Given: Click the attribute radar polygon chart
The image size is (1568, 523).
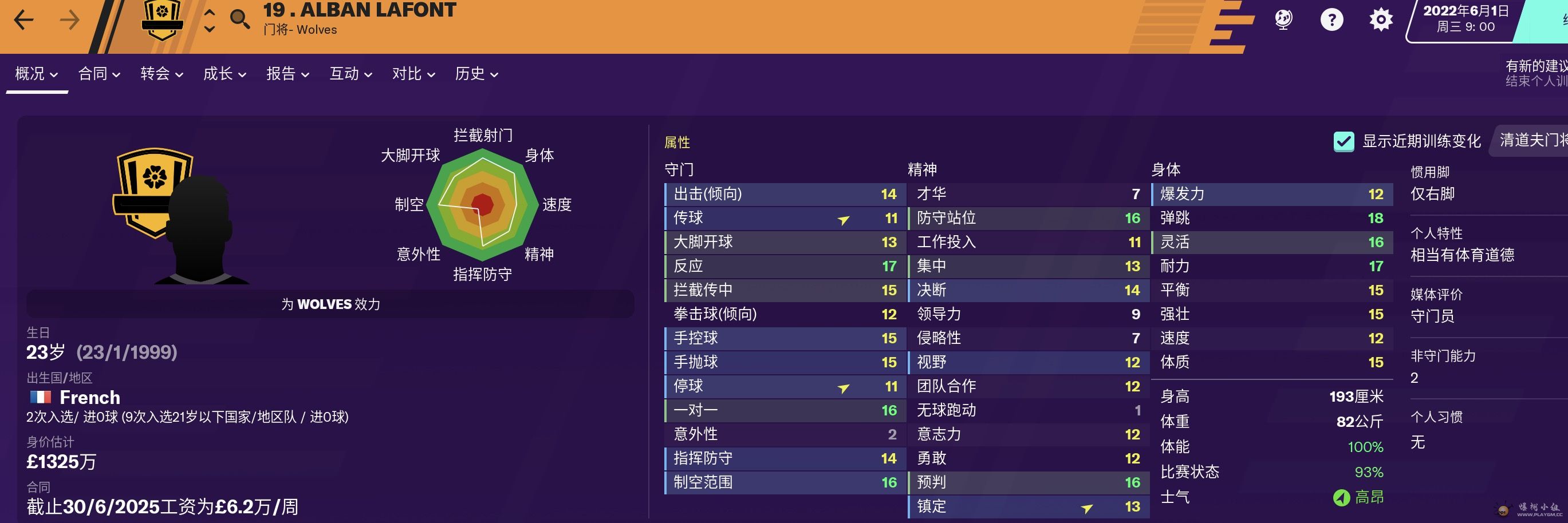Looking at the screenshot, I should click(x=482, y=205).
